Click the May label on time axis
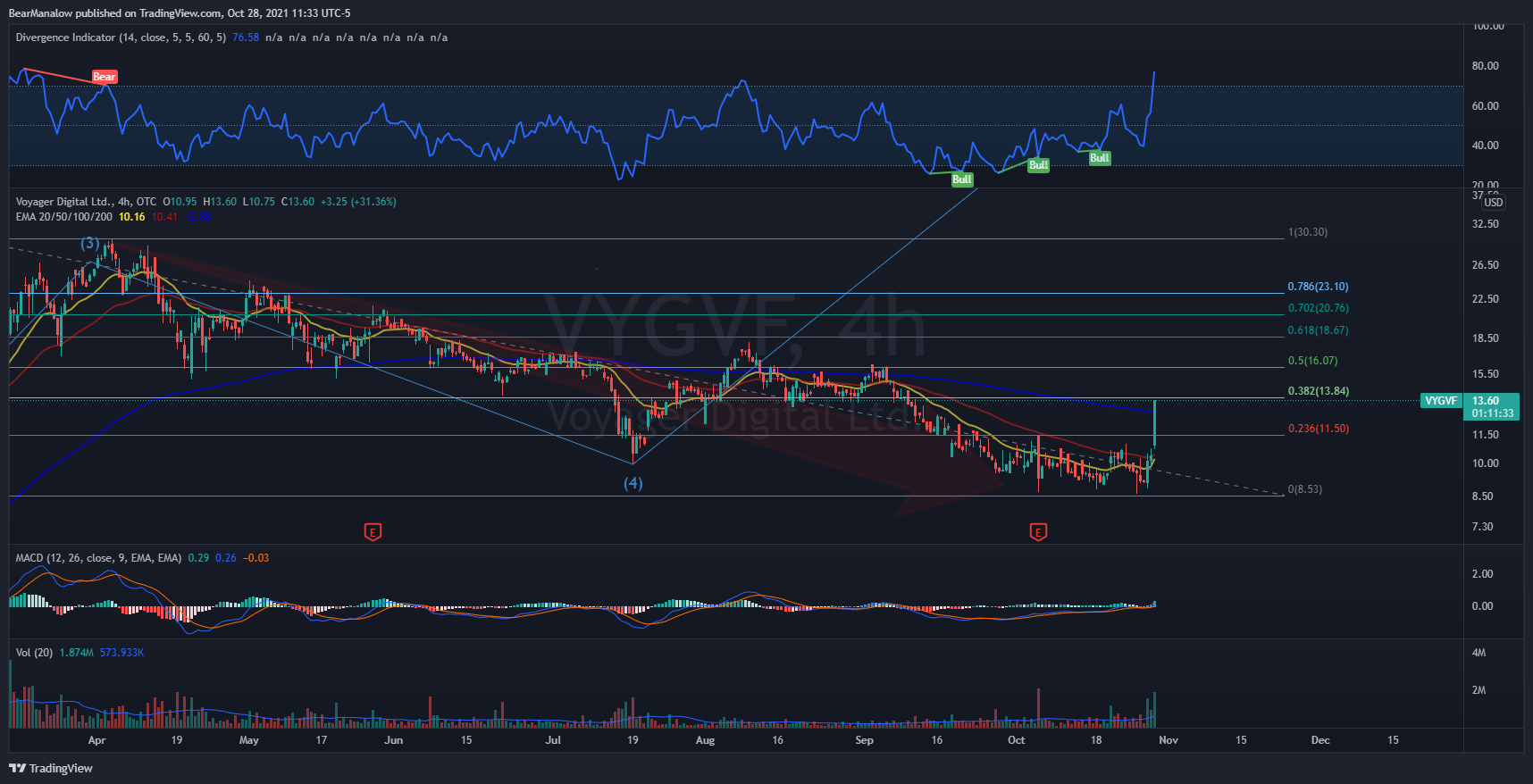This screenshot has width=1533, height=784. (249, 740)
